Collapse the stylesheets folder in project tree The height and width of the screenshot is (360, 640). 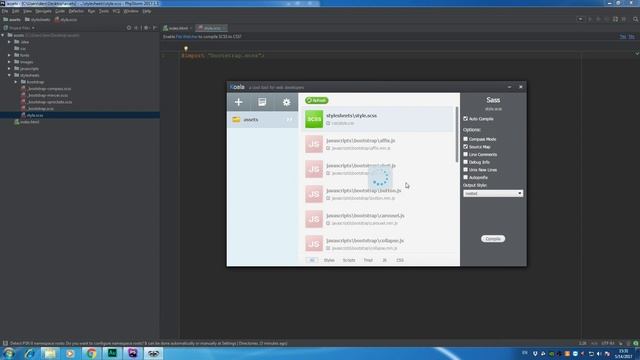[x=9, y=75]
